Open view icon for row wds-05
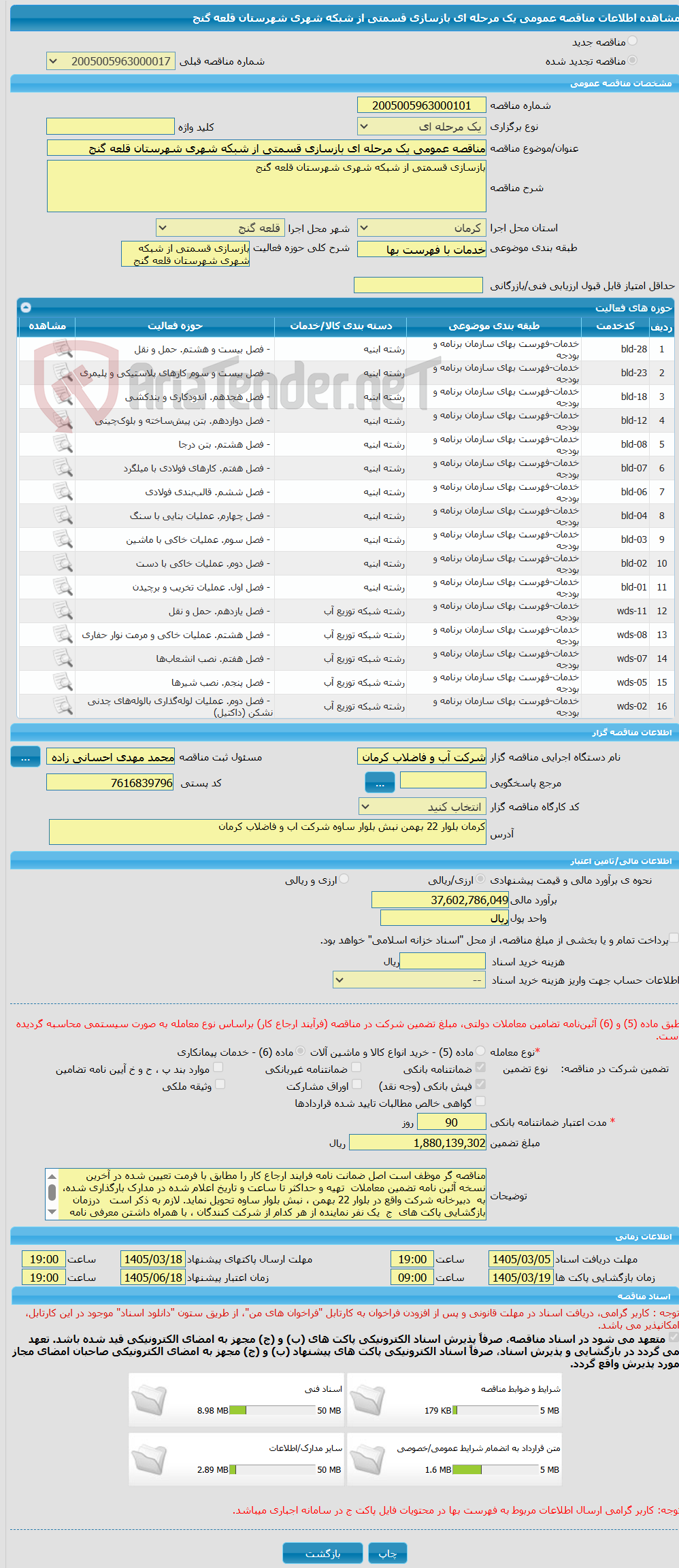Viewport: 679px width, 1568px height. [x=63, y=682]
